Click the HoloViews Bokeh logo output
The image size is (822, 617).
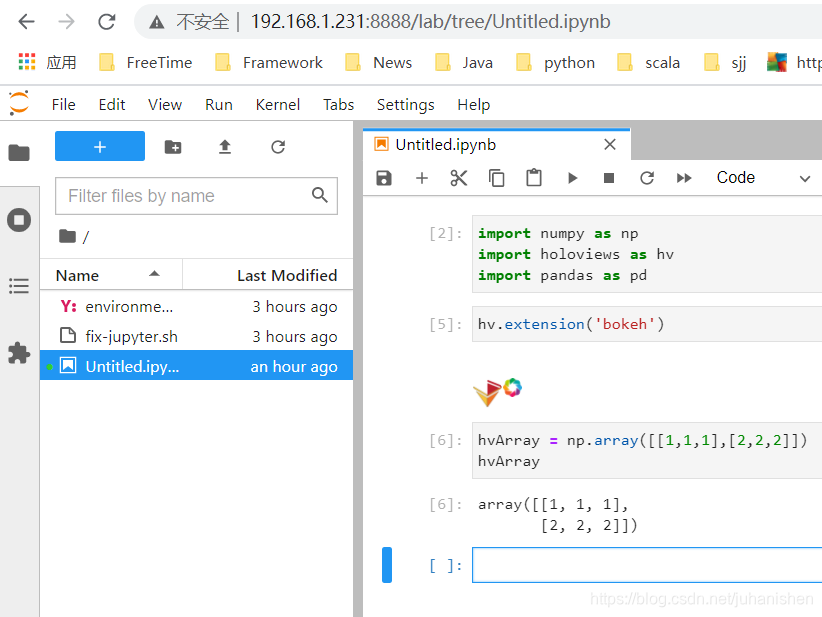(x=497, y=392)
